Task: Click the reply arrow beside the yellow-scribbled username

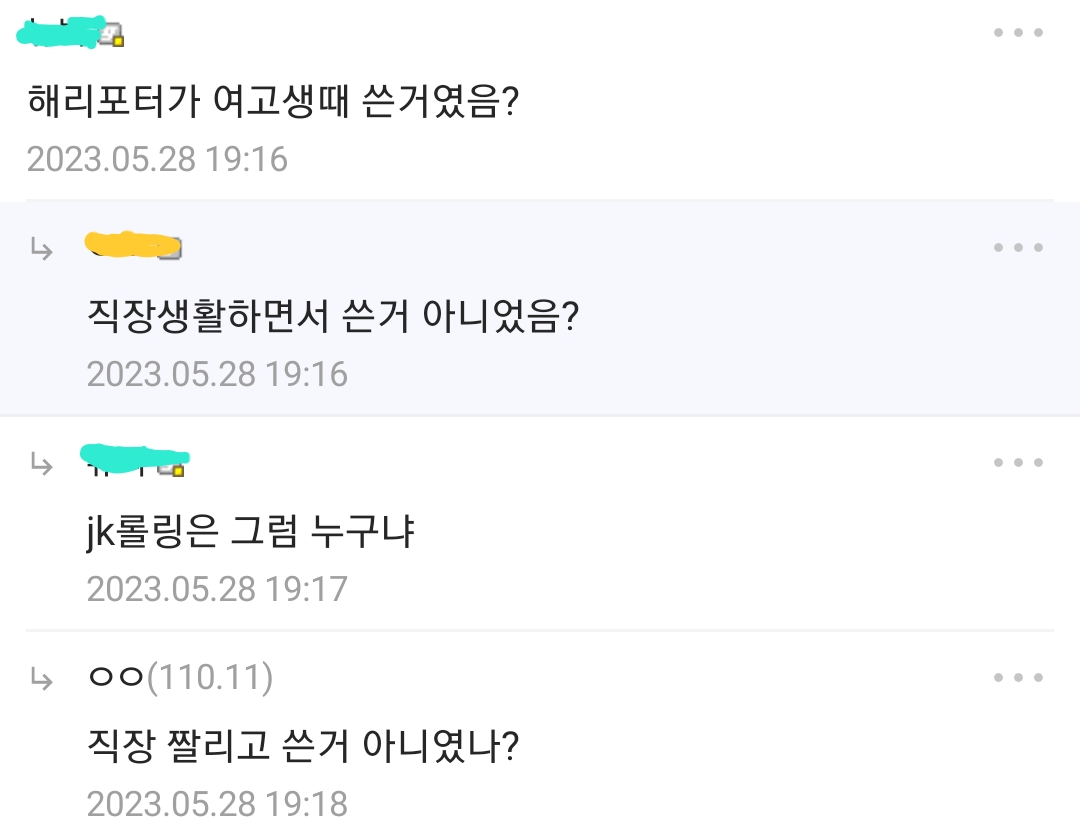Action: tap(42, 248)
